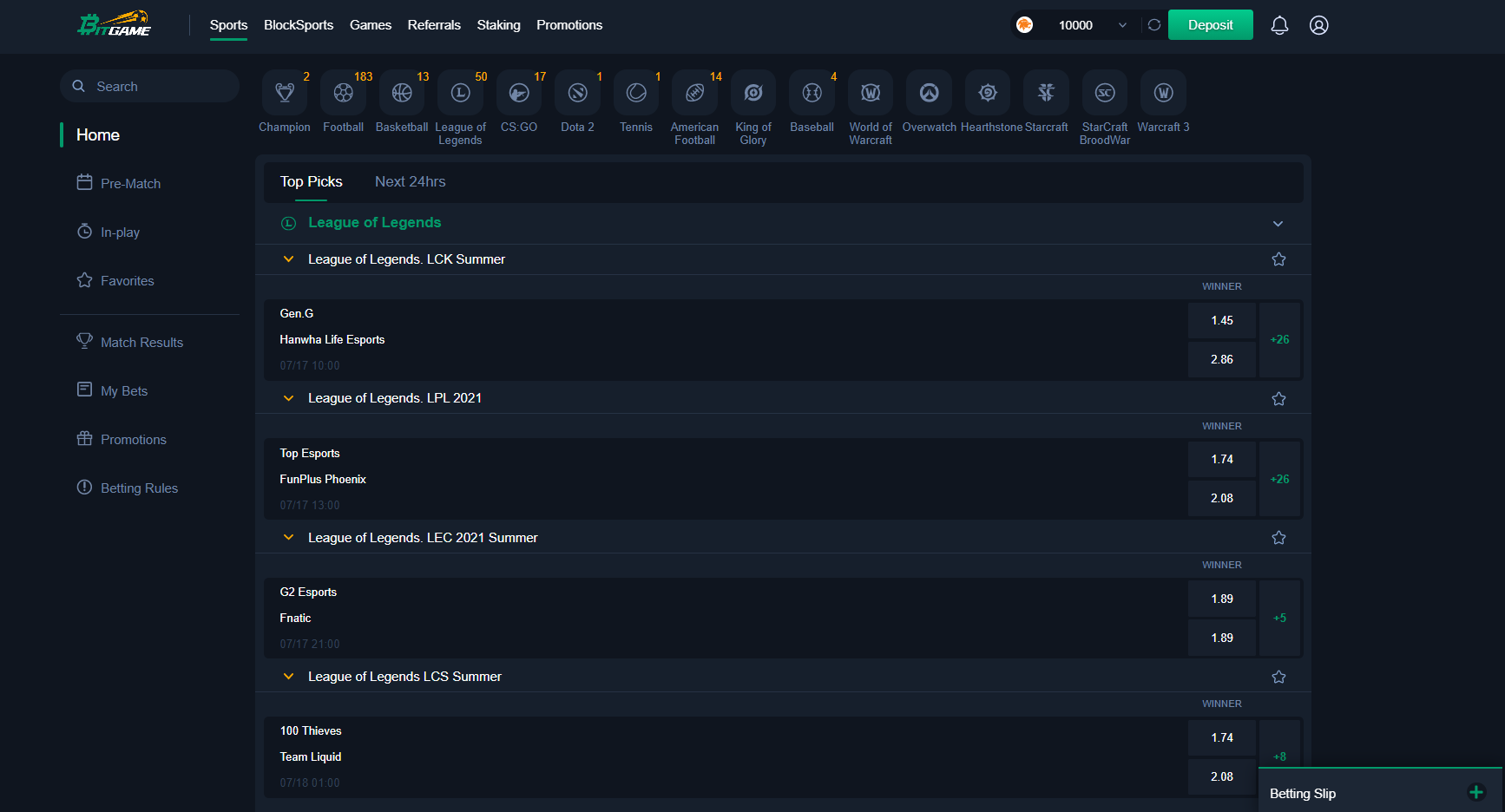Click the Search input field
Image resolution: width=1505 pixels, height=812 pixels.
149,86
